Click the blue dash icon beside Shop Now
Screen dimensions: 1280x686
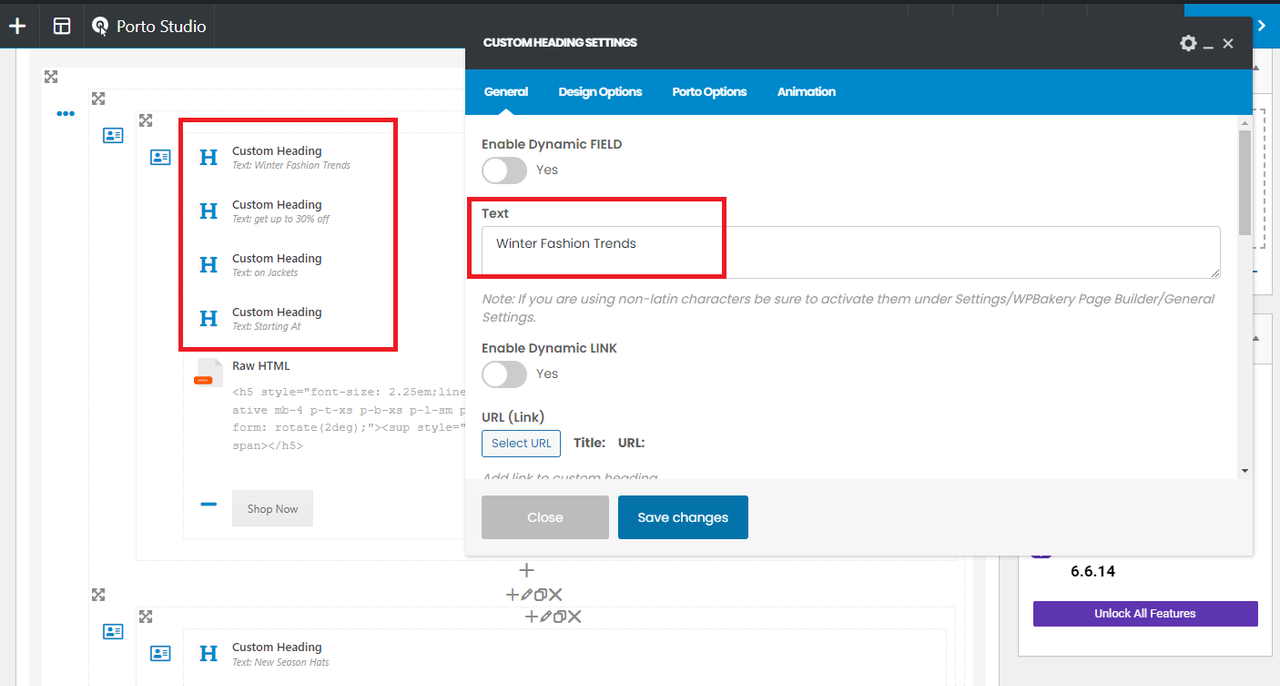point(208,505)
